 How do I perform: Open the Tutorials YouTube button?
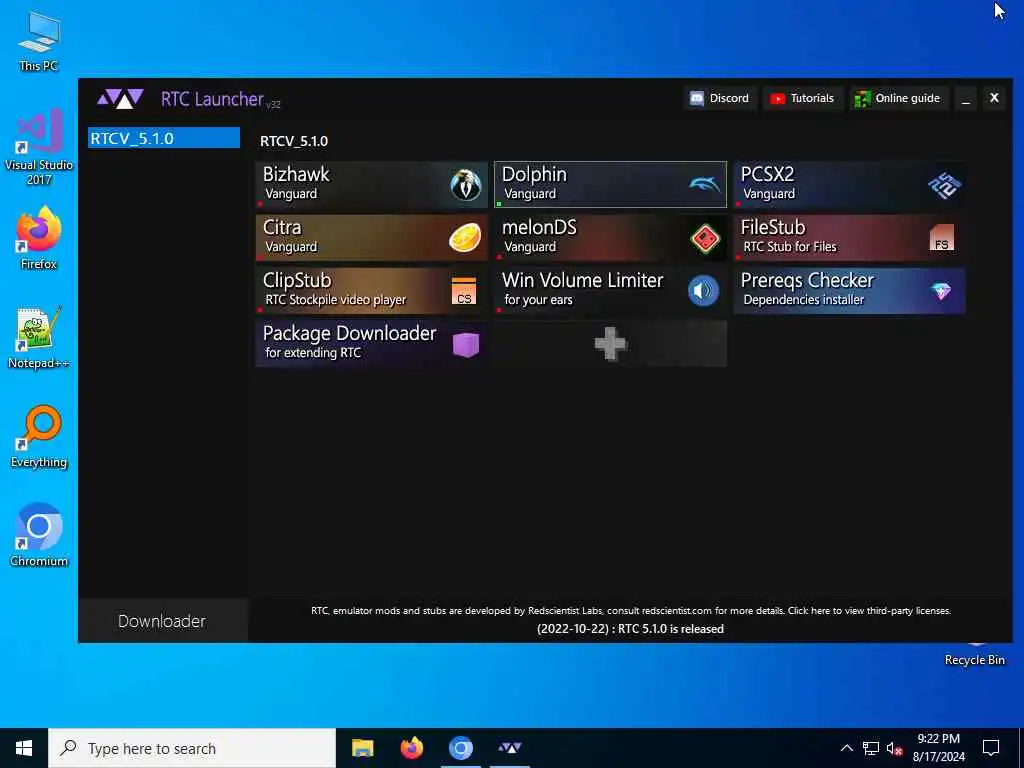click(803, 98)
